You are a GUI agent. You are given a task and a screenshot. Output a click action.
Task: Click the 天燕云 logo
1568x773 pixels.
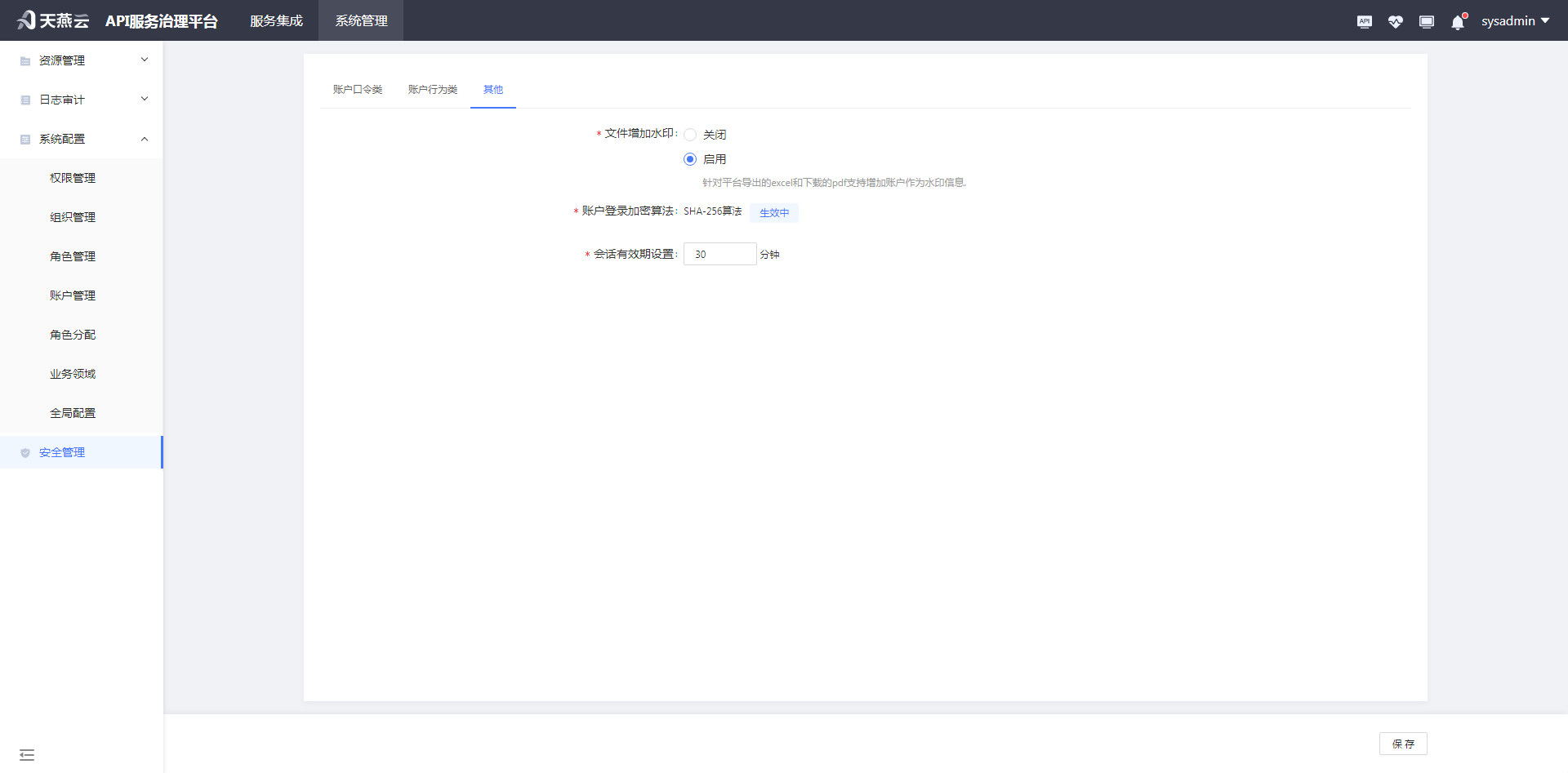[x=53, y=20]
